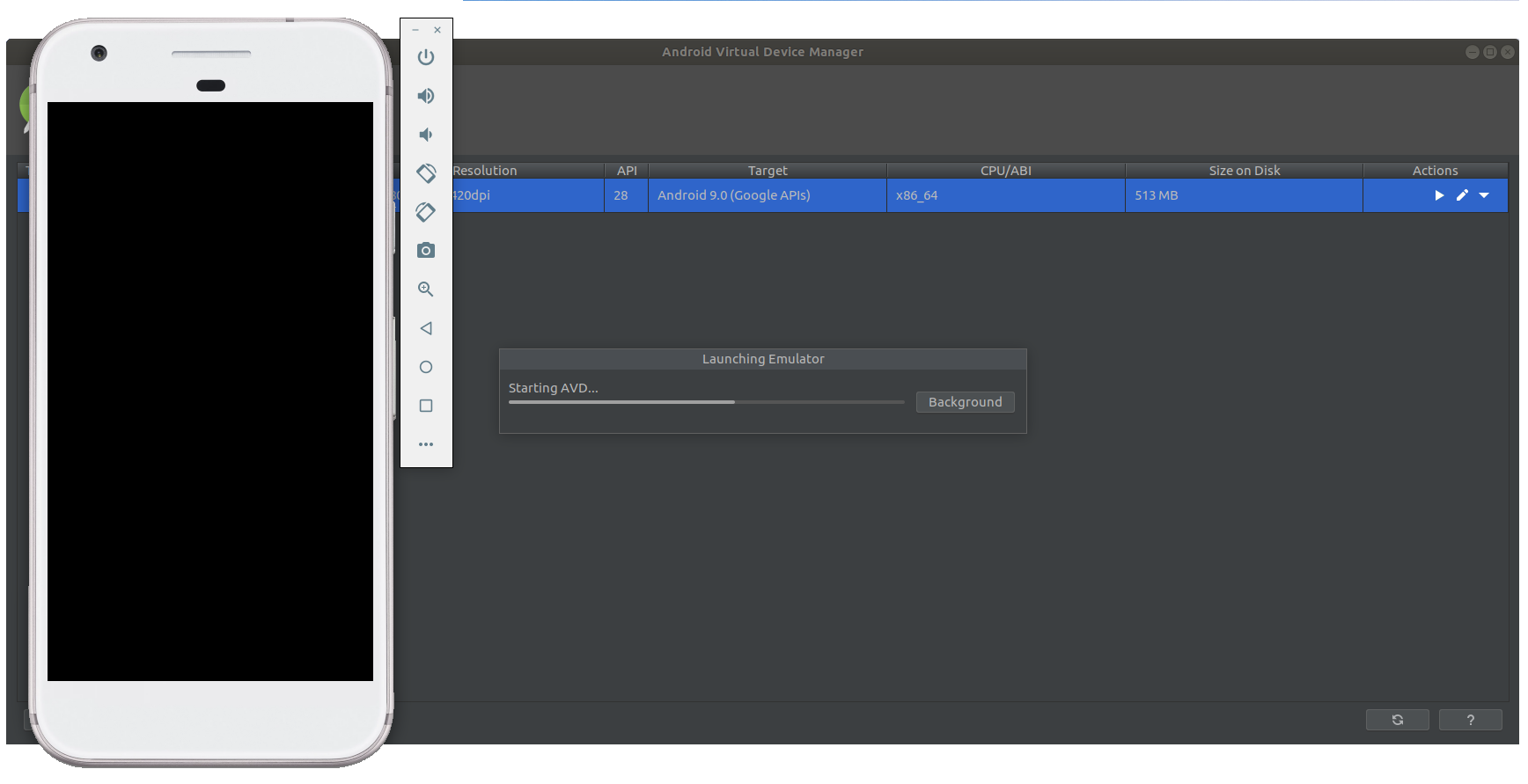This screenshot has height=784, width=1528.
Task: Minimize the emulator toolbar window
Action: tap(415, 30)
